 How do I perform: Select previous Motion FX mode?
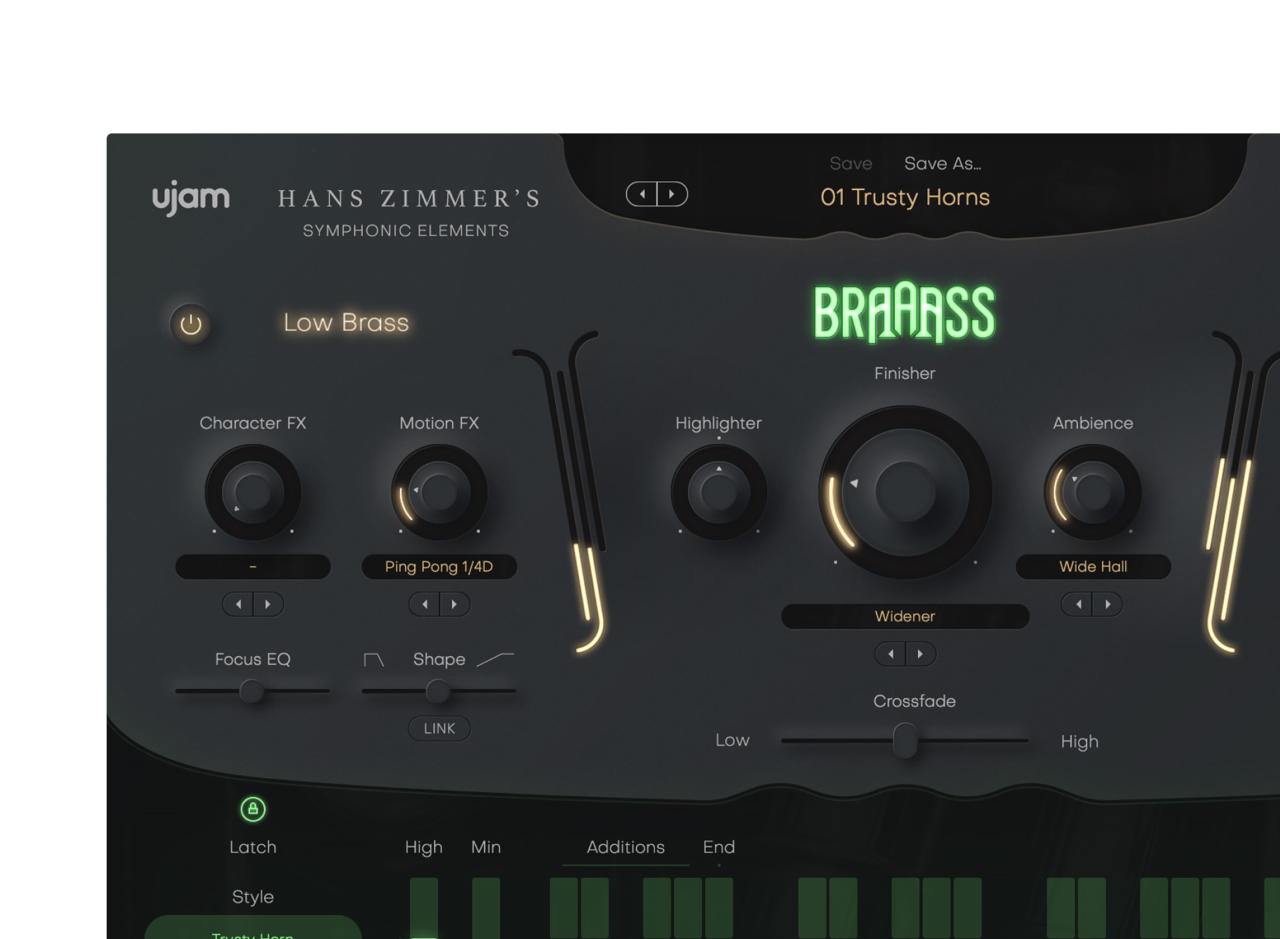(424, 604)
